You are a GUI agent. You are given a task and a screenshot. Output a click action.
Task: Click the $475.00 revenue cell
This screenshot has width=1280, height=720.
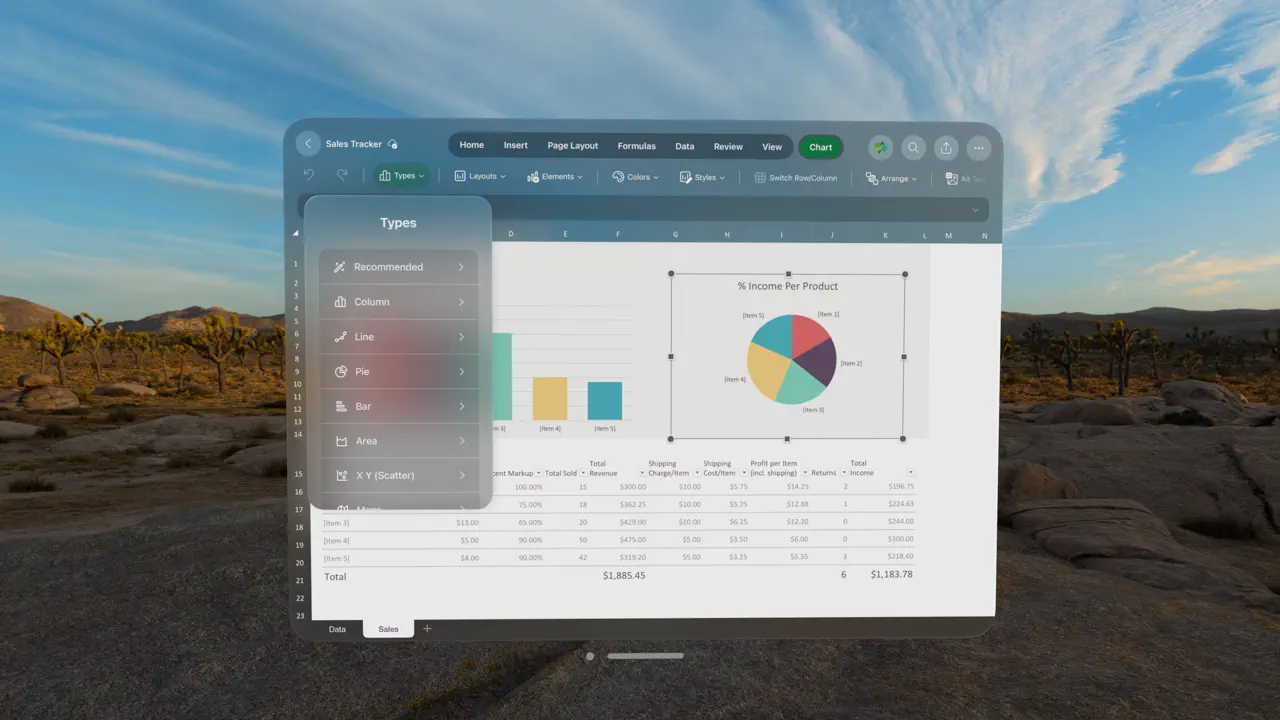633,540
